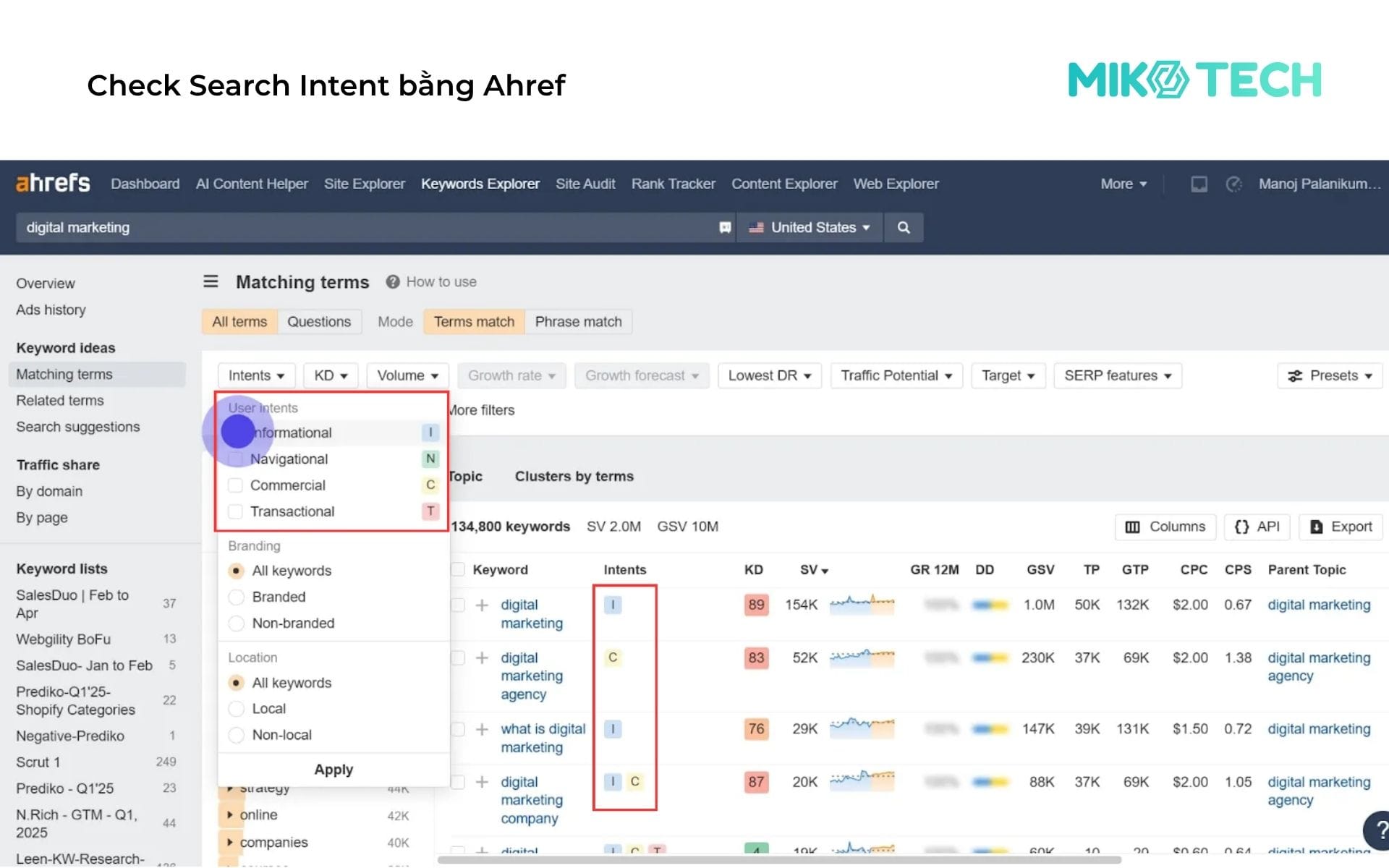Click the hamburger icon beside Matching terms
The height and width of the screenshot is (868, 1389).
point(211,281)
